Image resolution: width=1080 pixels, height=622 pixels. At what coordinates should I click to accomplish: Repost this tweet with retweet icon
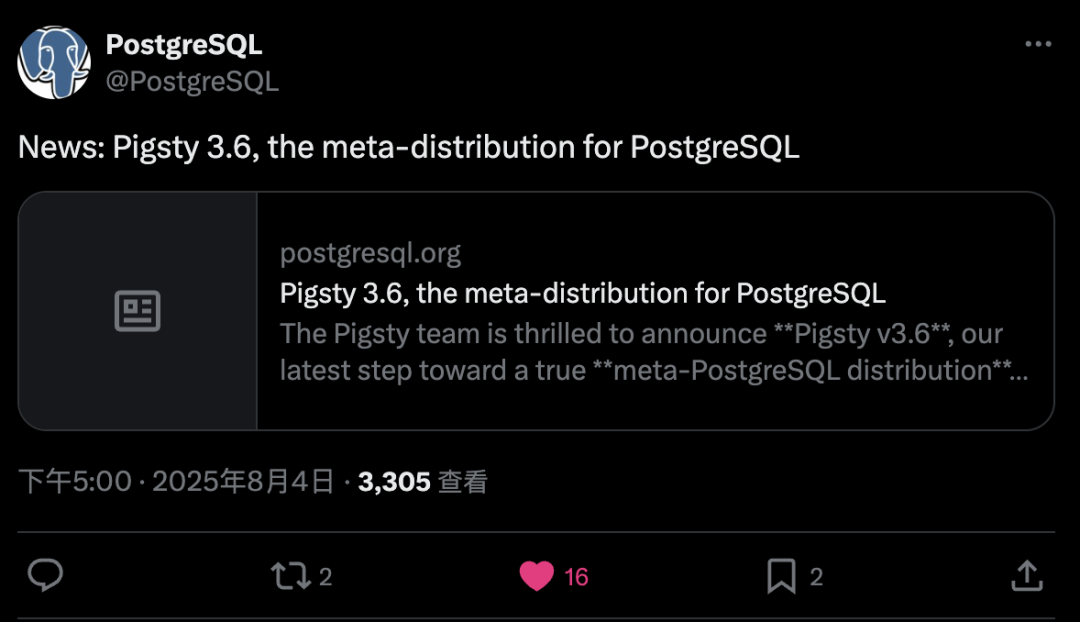291,576
